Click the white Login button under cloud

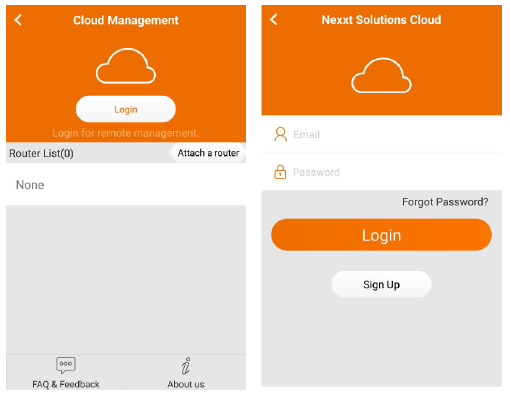click(x=126, y=109)
